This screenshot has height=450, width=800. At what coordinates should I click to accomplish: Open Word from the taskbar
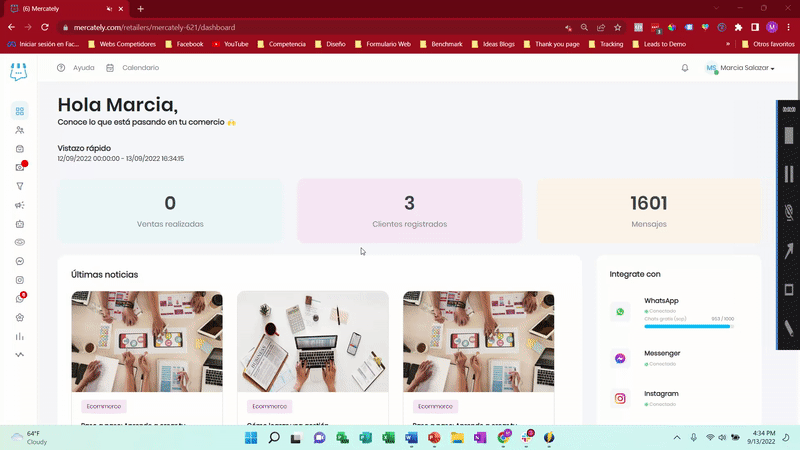[x=411, y=438]
